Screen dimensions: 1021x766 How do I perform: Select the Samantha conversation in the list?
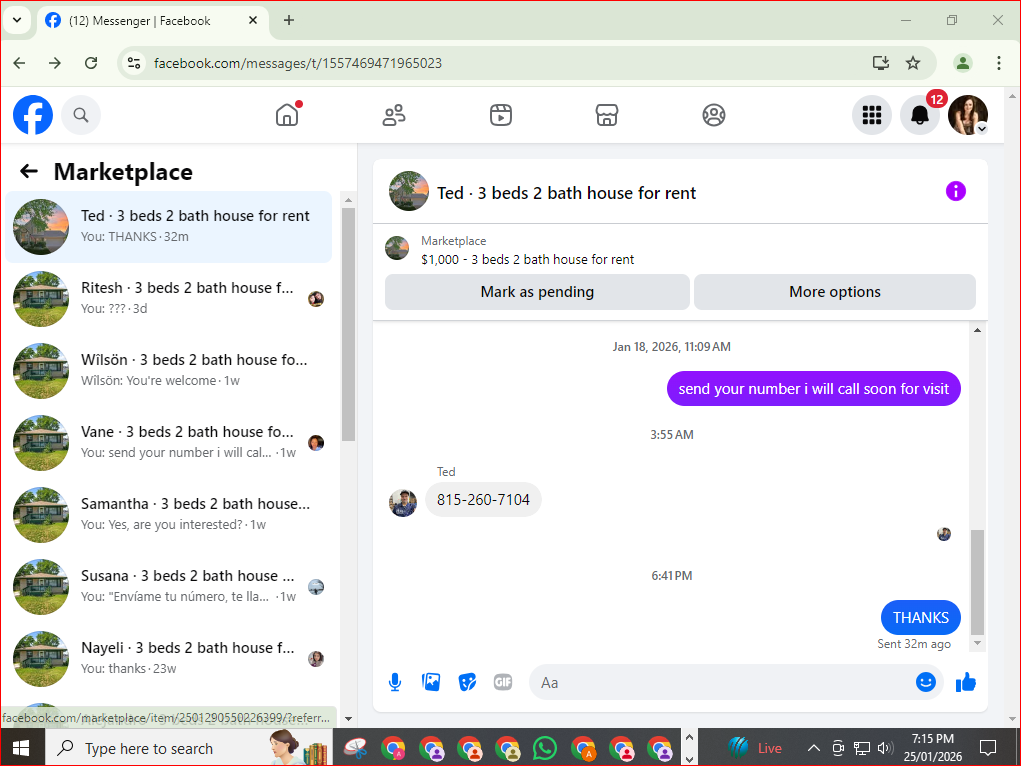pyautogui.click(x=169, y=515)
